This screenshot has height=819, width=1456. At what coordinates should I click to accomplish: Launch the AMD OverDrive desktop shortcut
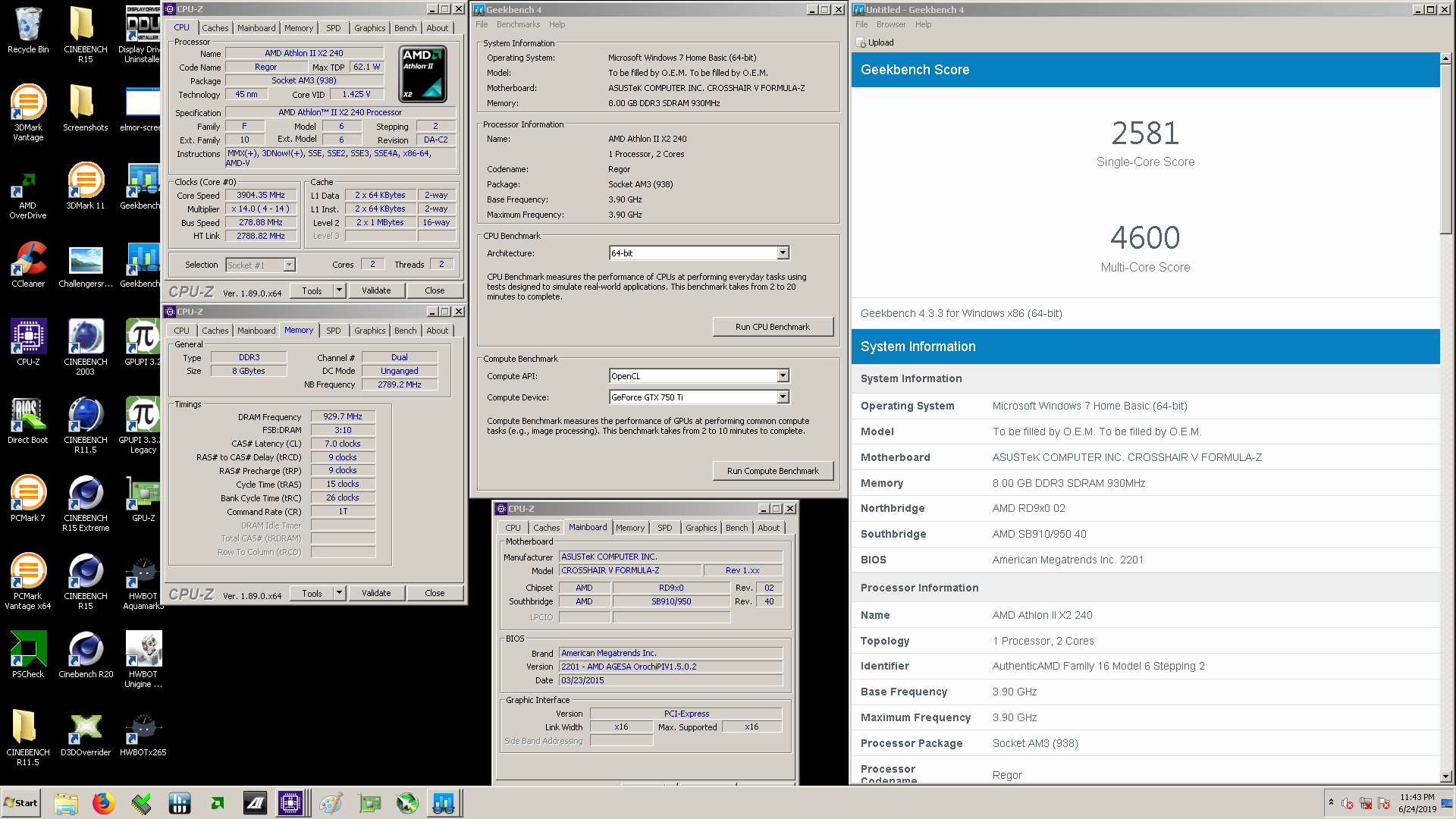point(28,194)
